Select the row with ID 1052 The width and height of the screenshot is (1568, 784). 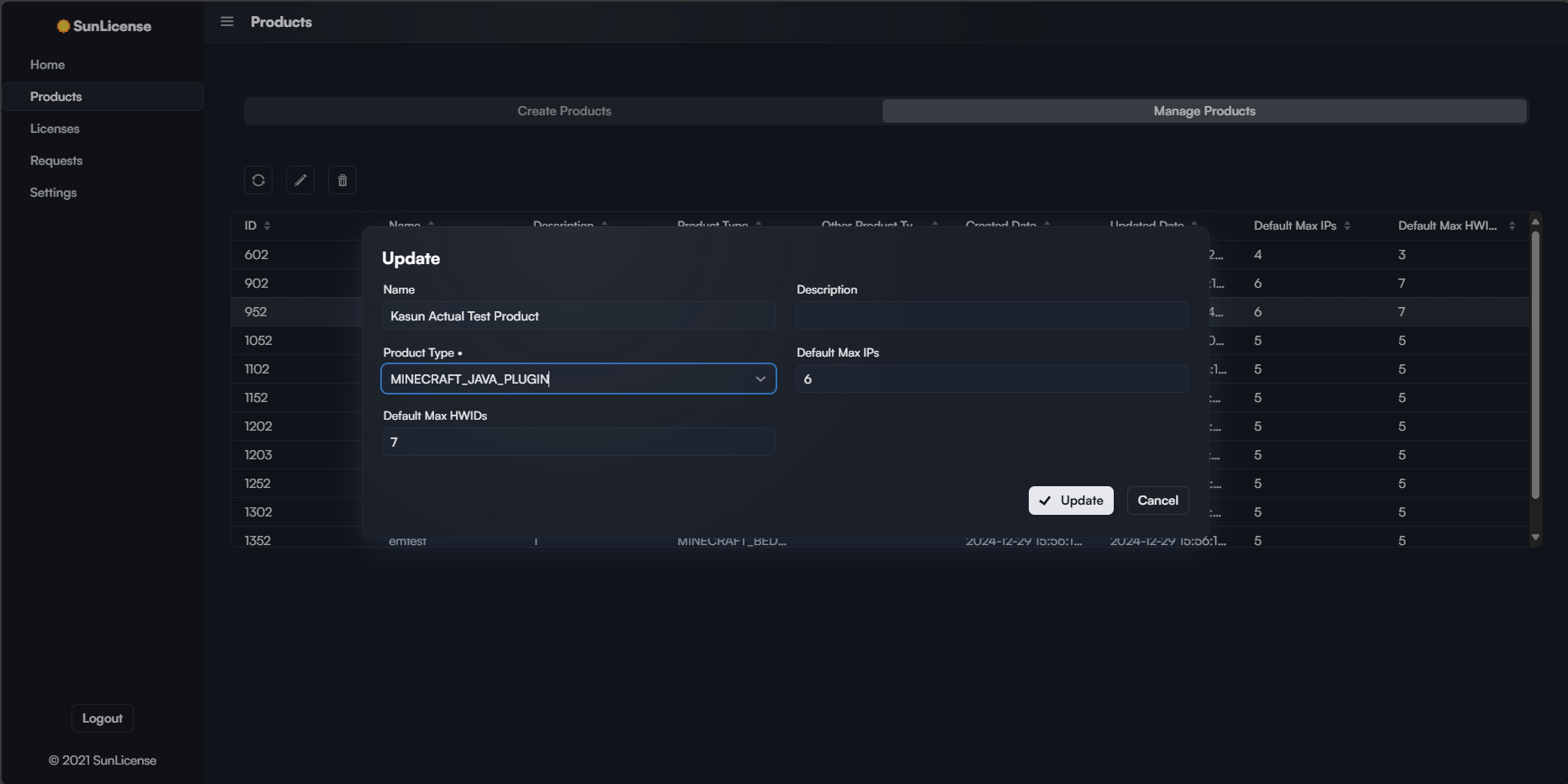point(258,341)
